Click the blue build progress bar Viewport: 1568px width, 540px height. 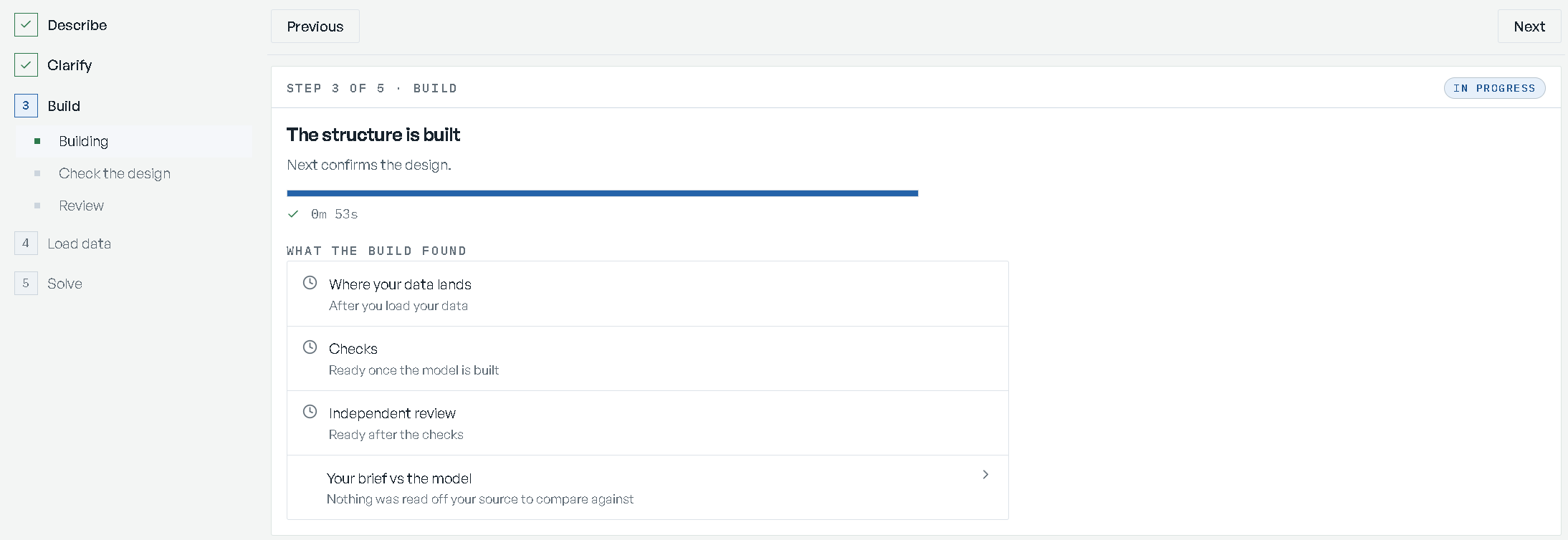(603, 193)
